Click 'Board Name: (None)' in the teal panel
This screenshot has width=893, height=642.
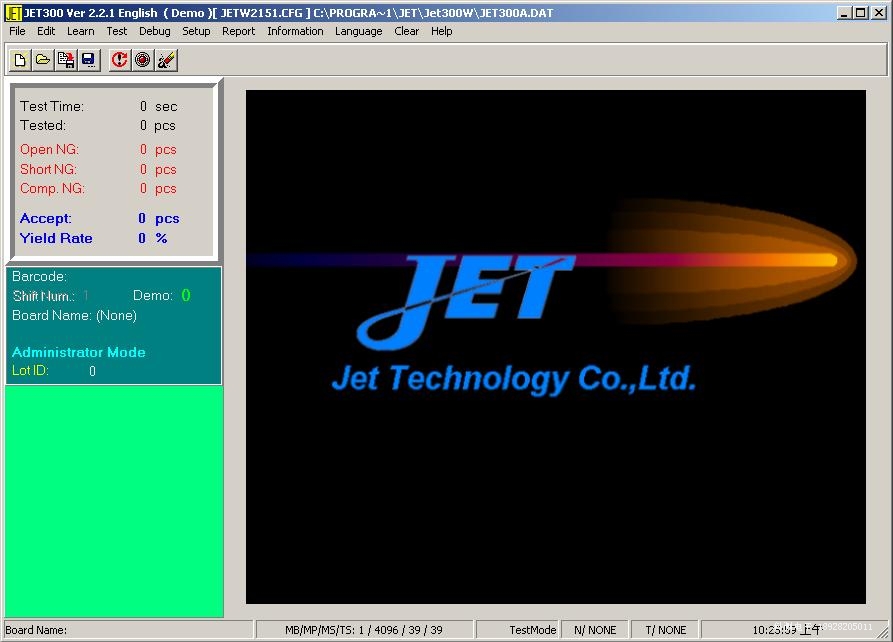coord(74,316)
